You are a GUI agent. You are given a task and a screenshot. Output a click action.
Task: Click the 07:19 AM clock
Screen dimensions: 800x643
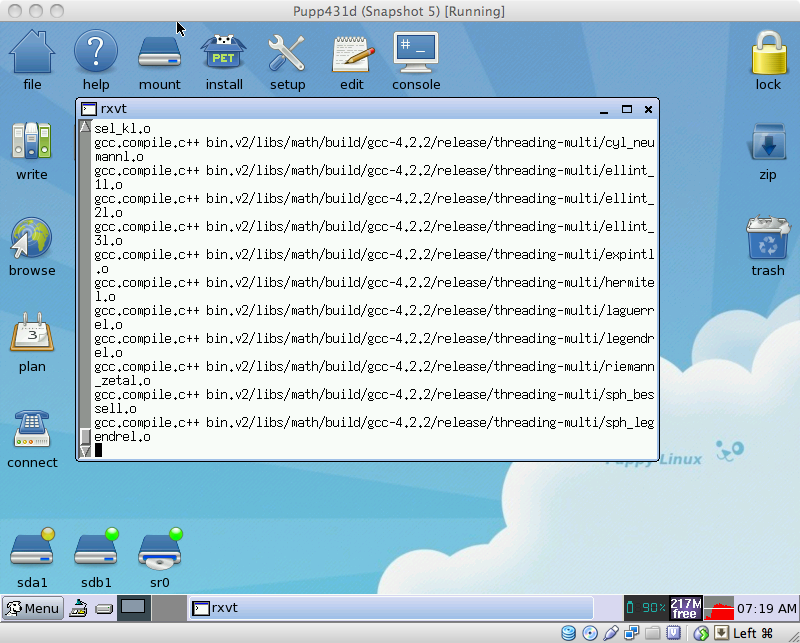[x=766, y=608]
